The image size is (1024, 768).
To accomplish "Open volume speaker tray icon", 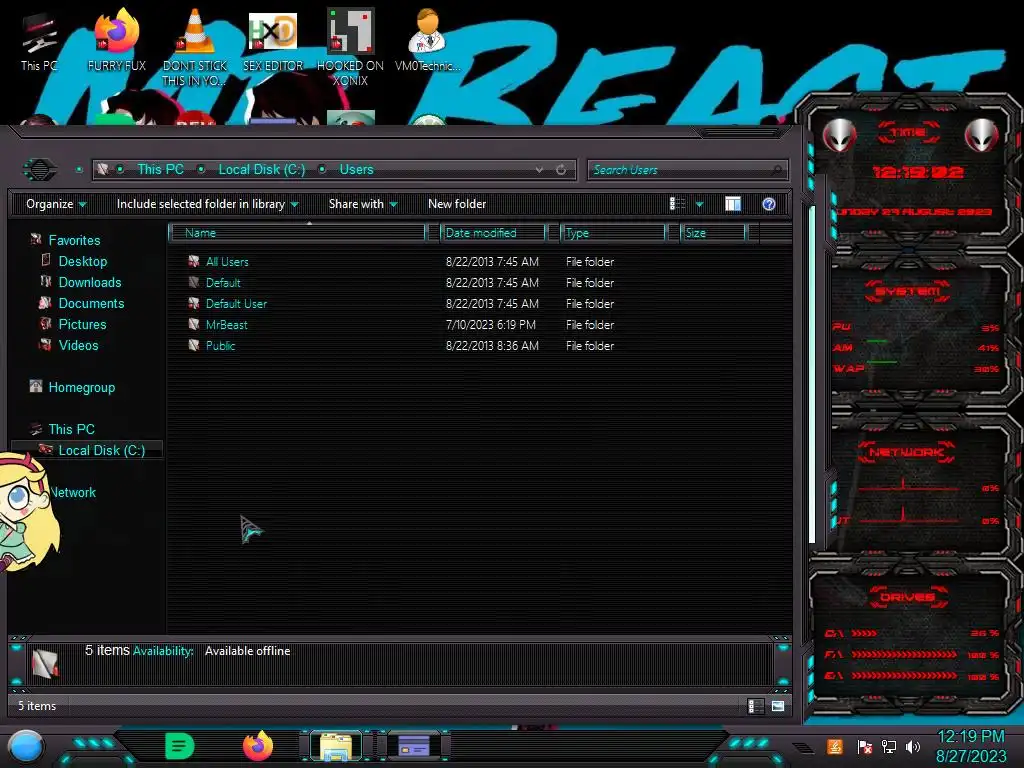I will coord(913,746).
